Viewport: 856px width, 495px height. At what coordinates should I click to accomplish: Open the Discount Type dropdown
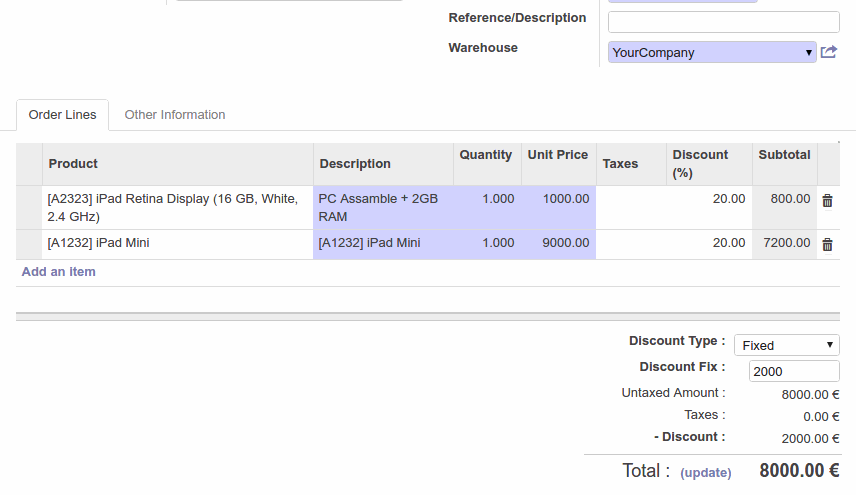tap(787, 345)
